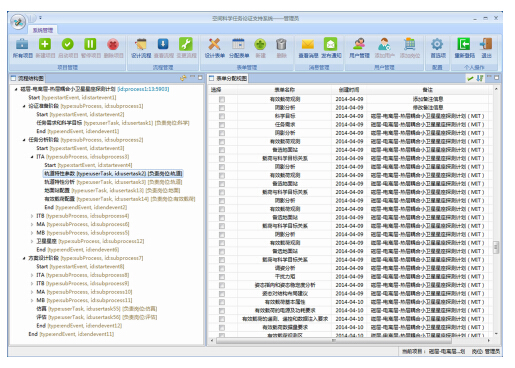Expand the ITA subprocess8 node
This screenshot has width=515, height=368.
click(32, 275)
